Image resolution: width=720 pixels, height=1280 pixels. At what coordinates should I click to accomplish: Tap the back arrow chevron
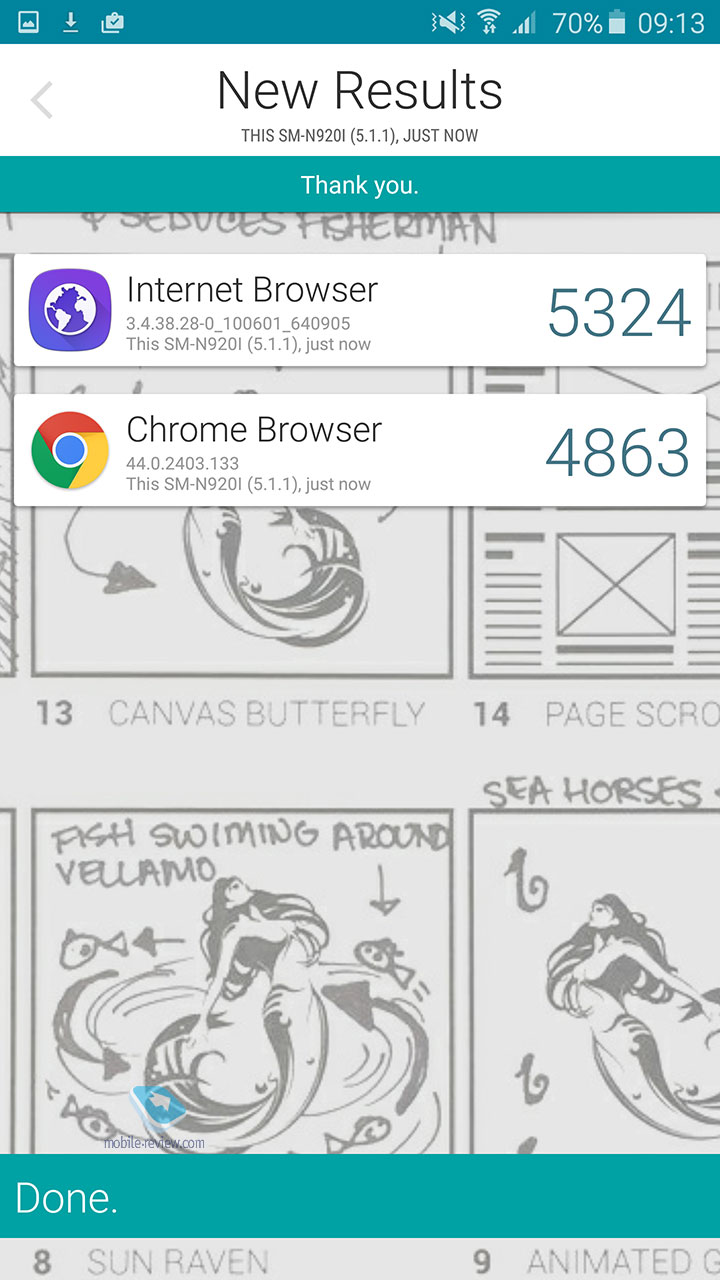click(41, 100)
